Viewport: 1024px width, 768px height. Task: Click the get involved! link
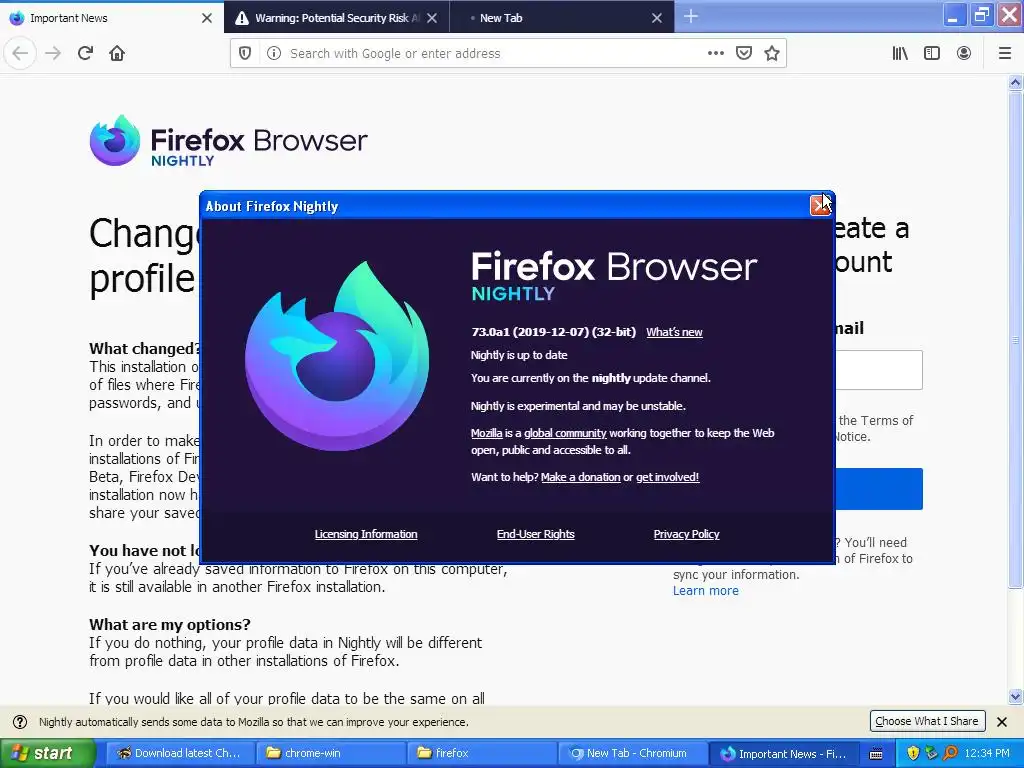coord(667,477)
